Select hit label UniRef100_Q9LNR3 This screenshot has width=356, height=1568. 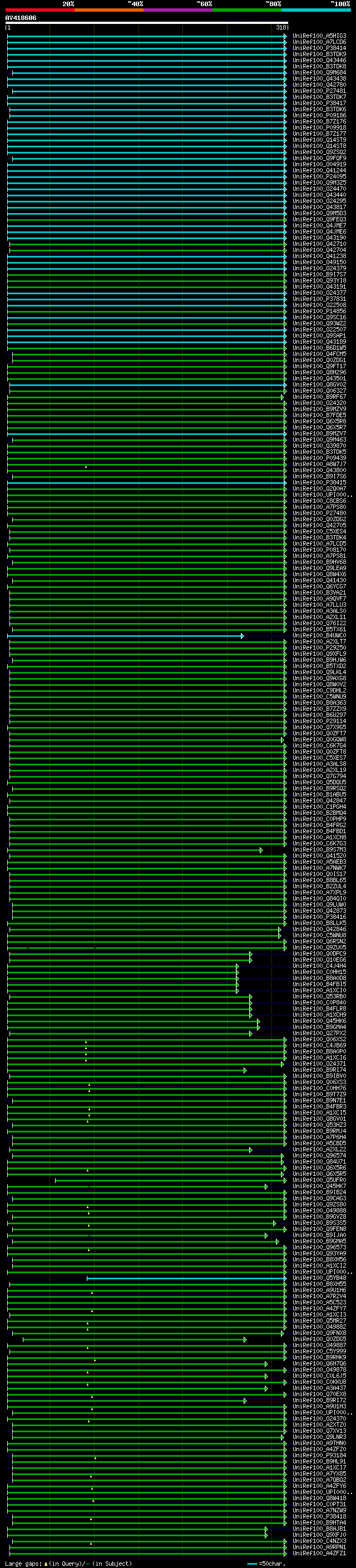[319, 1437]
